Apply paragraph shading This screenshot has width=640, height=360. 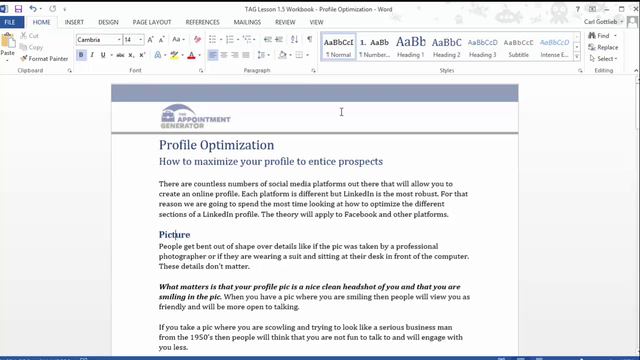point(282,55)
